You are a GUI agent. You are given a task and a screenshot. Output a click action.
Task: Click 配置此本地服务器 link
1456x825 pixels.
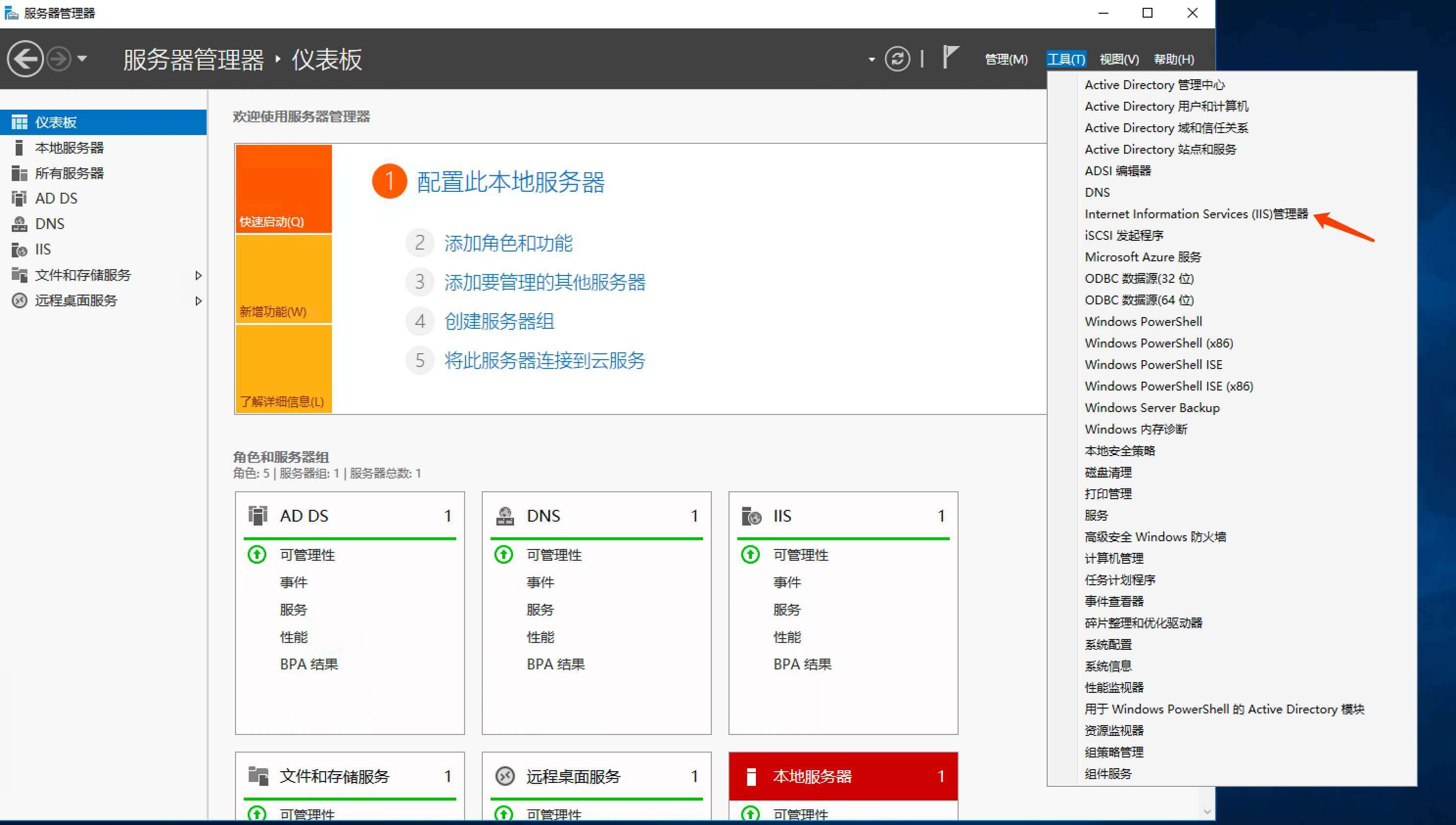511,182
